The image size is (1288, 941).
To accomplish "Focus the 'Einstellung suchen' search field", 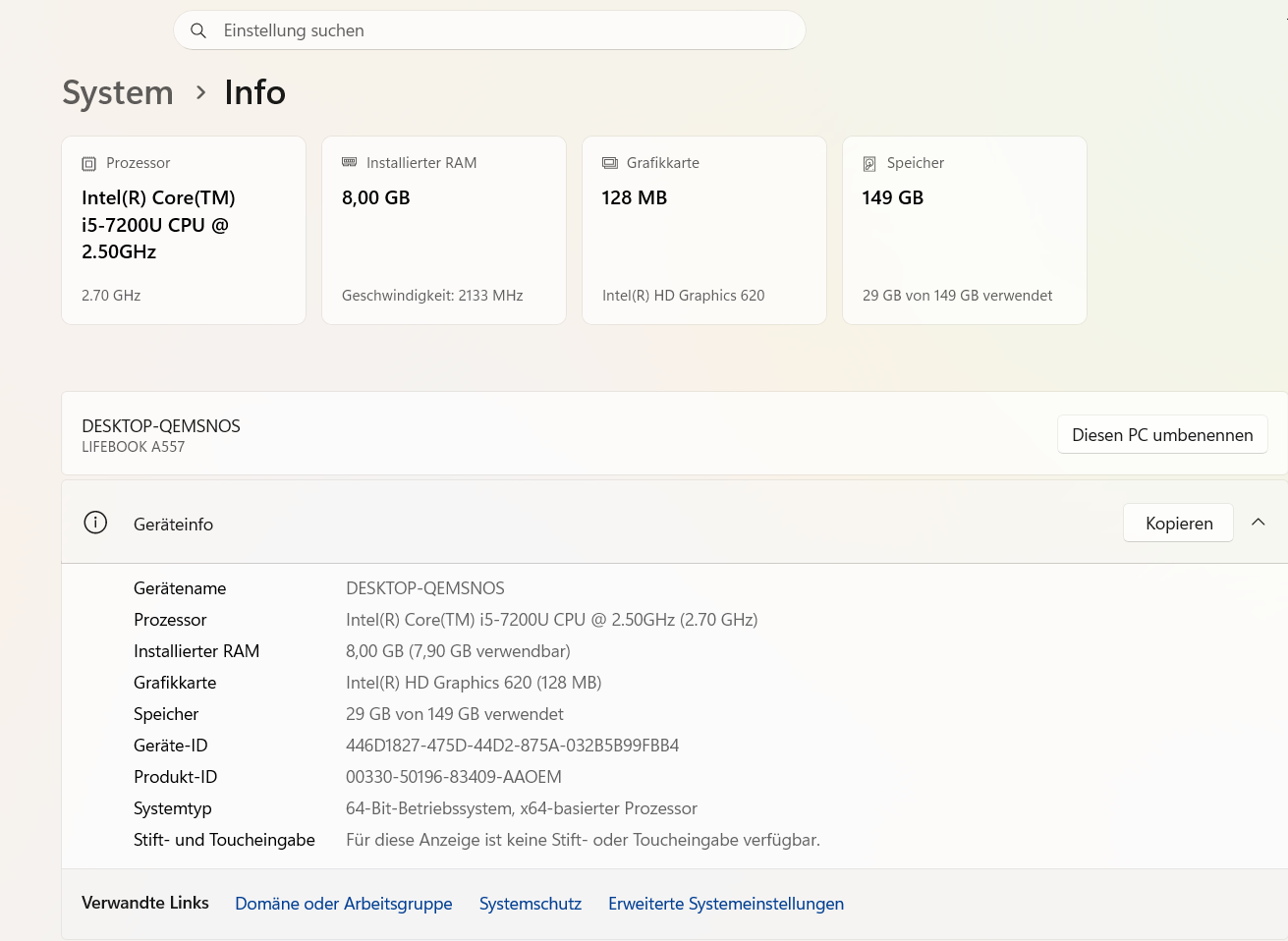I will point(489,30).
